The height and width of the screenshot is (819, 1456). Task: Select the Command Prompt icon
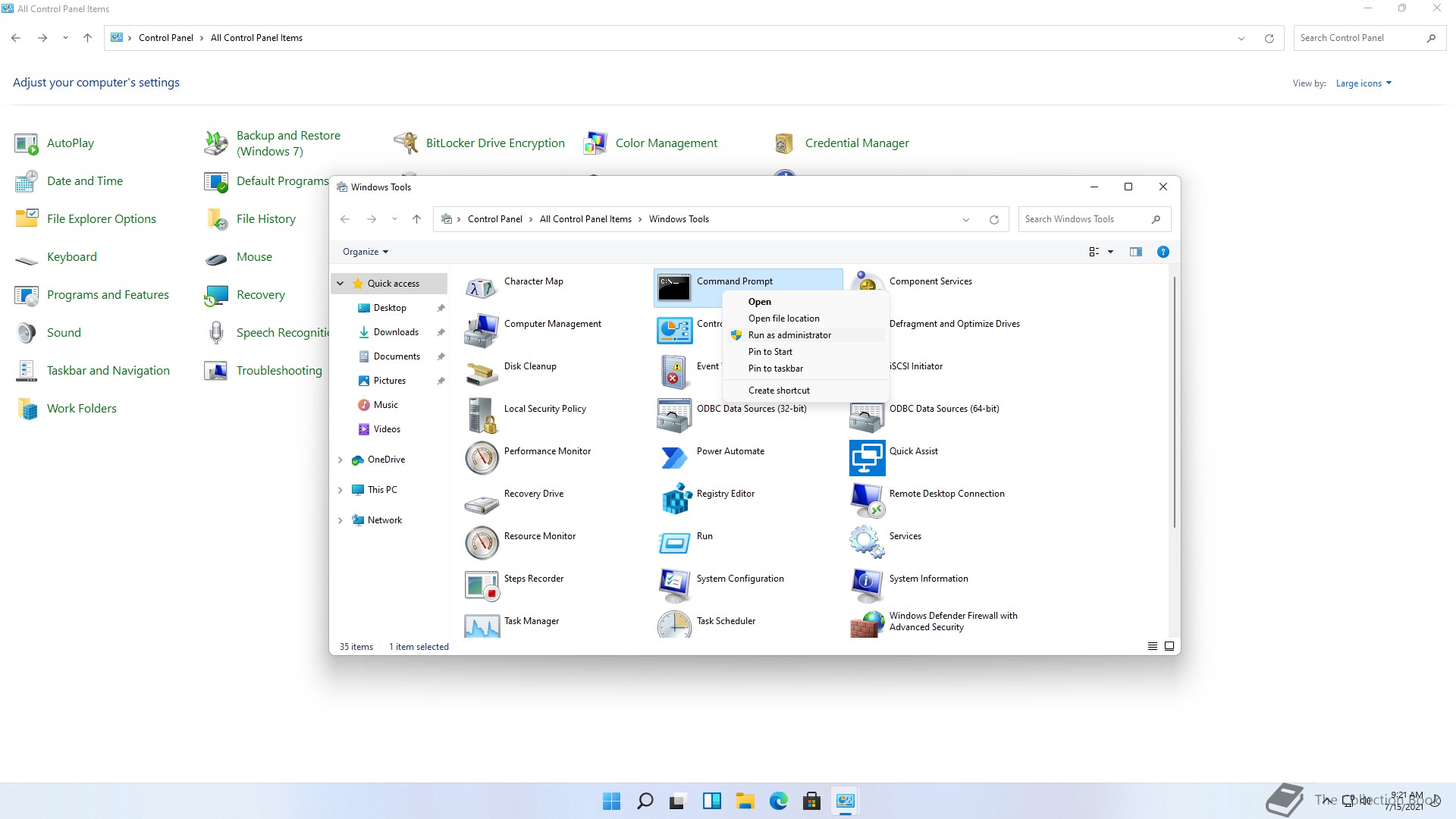674,288
